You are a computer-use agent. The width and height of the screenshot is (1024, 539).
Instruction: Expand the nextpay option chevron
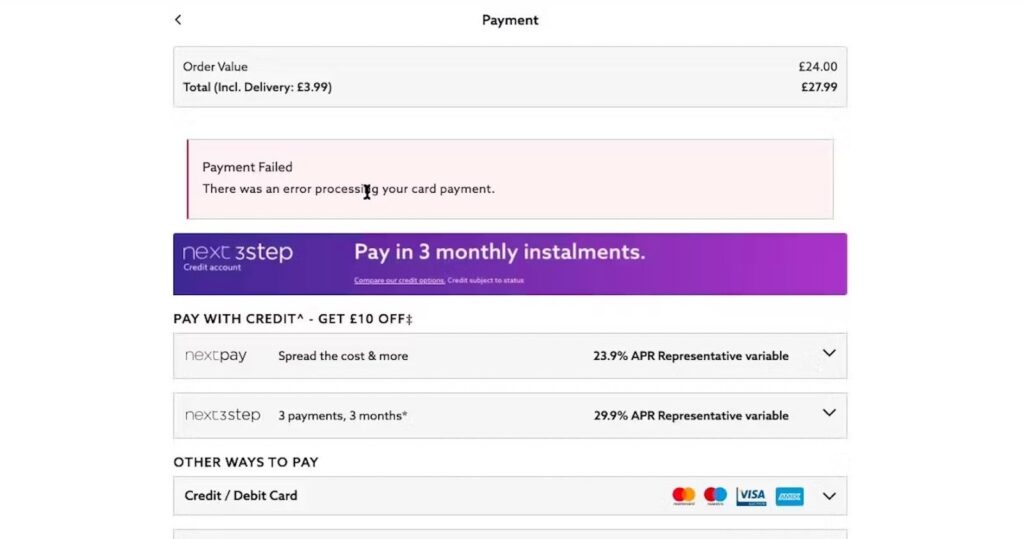pos(828,354)
